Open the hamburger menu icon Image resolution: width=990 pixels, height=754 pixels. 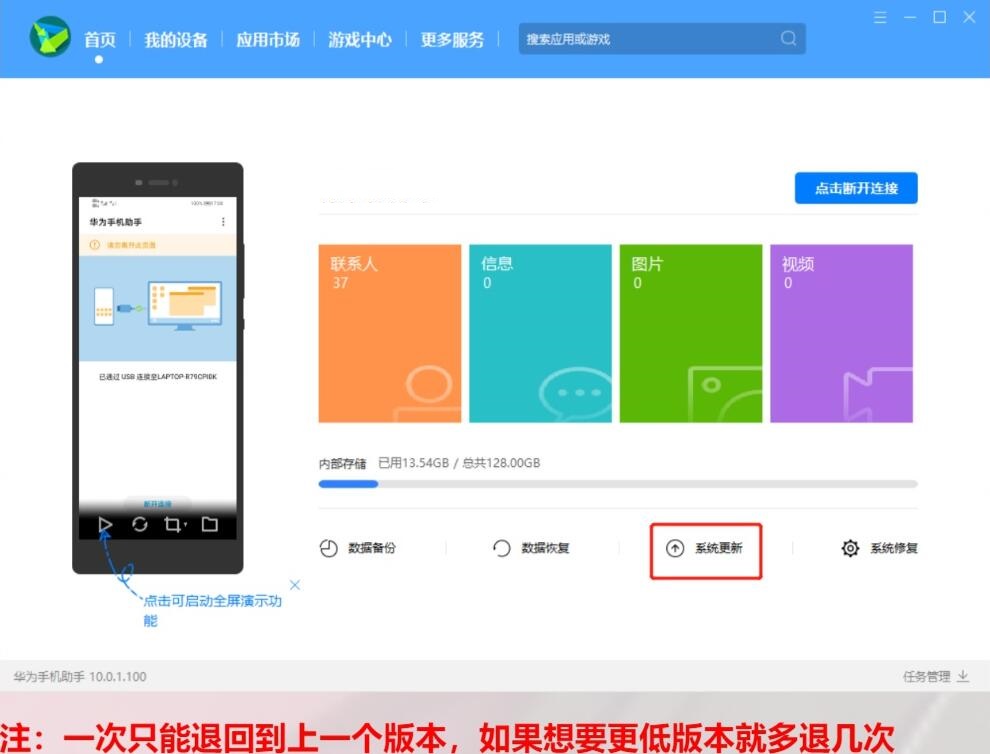point(880,17)
